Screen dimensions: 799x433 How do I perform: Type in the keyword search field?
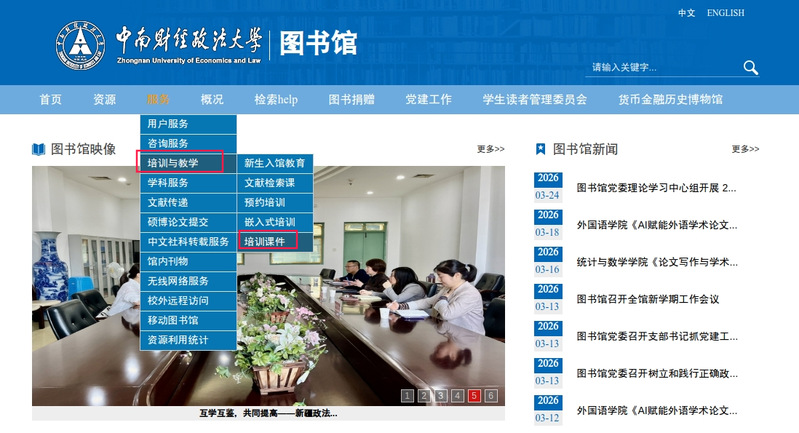tap(660, 68)
